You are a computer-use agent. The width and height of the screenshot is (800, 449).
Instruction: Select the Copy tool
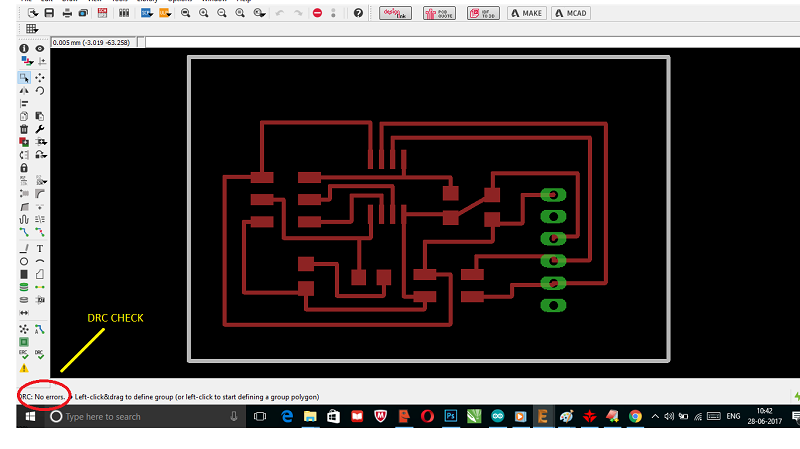[x=24, y=116]
